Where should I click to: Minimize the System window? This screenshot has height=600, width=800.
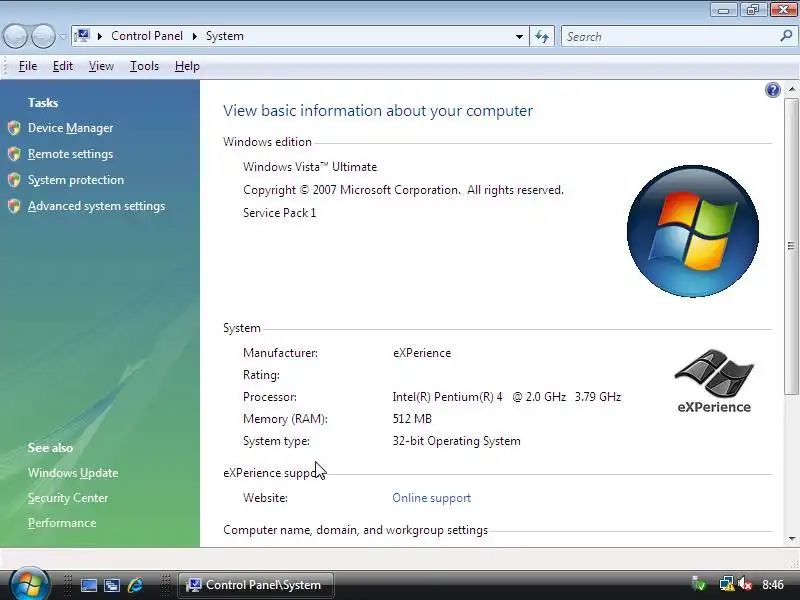(723, 10)
